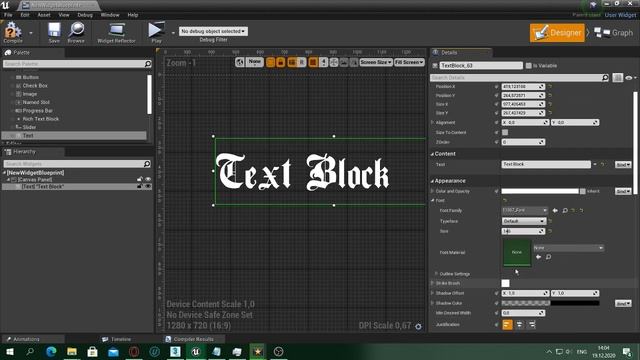
Task: Open the View menu
Action: click(64, 15)
